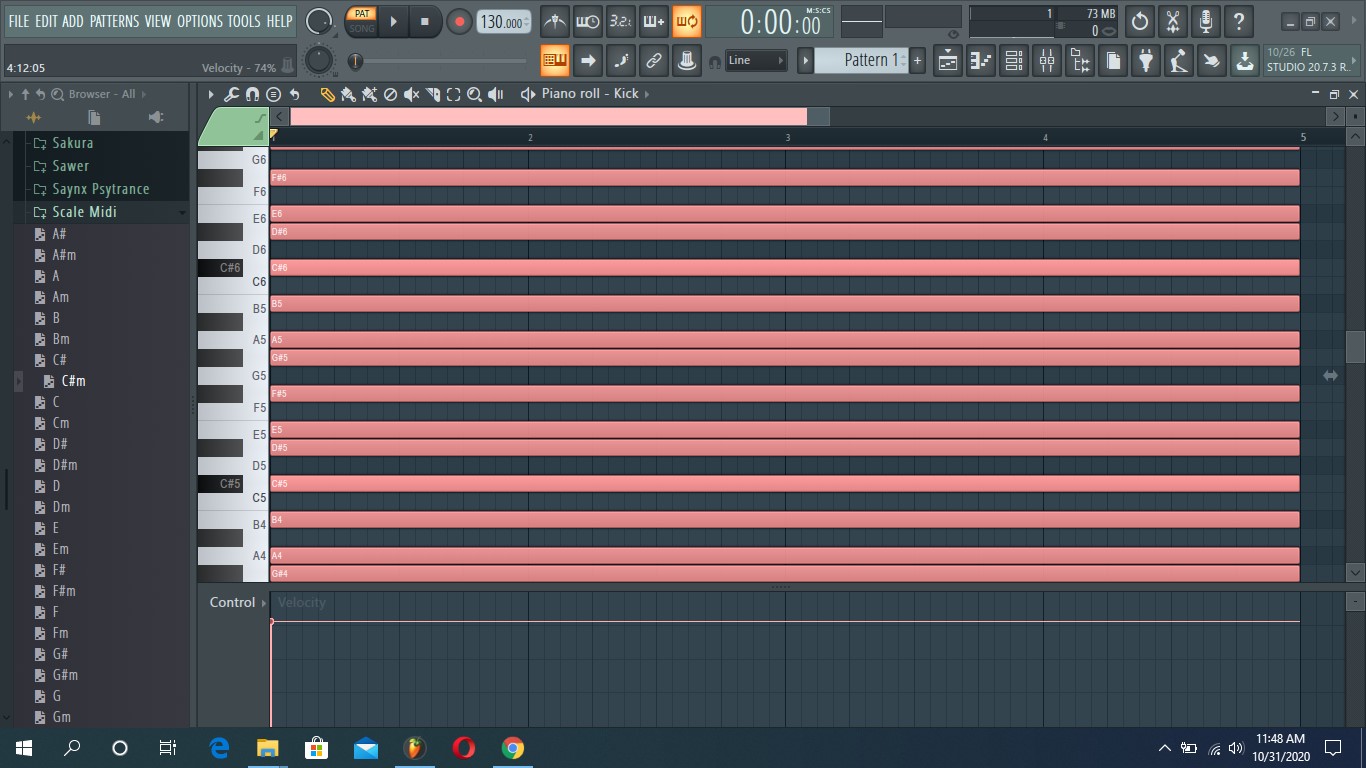The width and height of the screenshot is (1366, 768).
Task: Open the Line snap dropdown
Action: tap(756, 61)
